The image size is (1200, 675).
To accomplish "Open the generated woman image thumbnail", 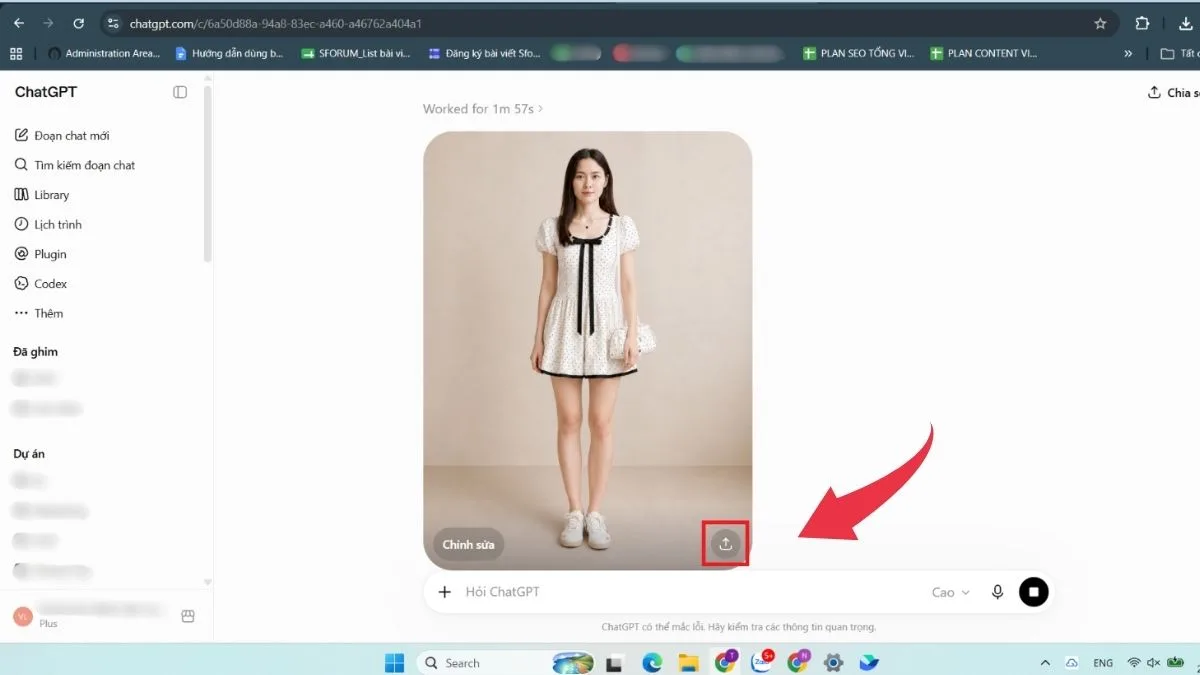I will pos(588,351).
